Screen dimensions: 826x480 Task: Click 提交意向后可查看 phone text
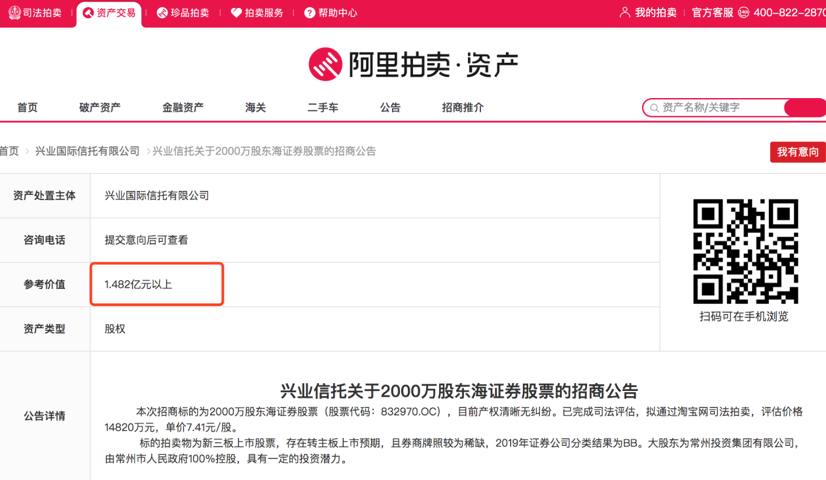(x=146, y=240)
